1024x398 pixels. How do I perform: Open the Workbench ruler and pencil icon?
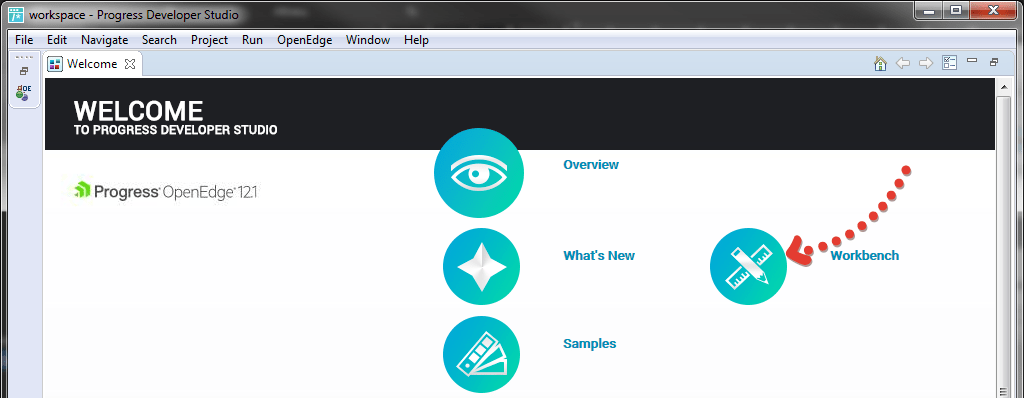click(748, 266)
